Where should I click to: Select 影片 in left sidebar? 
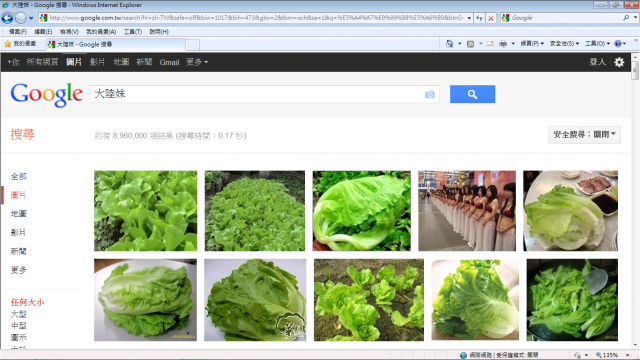coord(18,233)
